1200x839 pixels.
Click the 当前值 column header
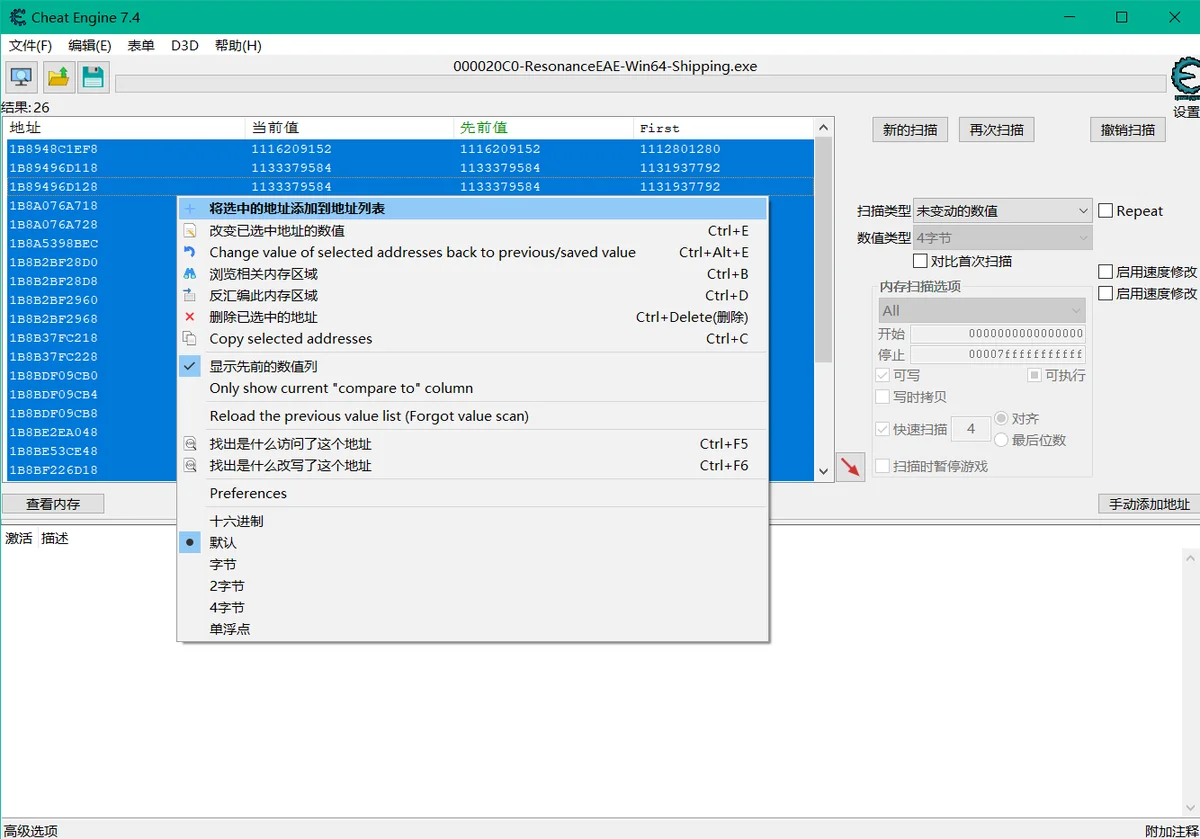349,128
